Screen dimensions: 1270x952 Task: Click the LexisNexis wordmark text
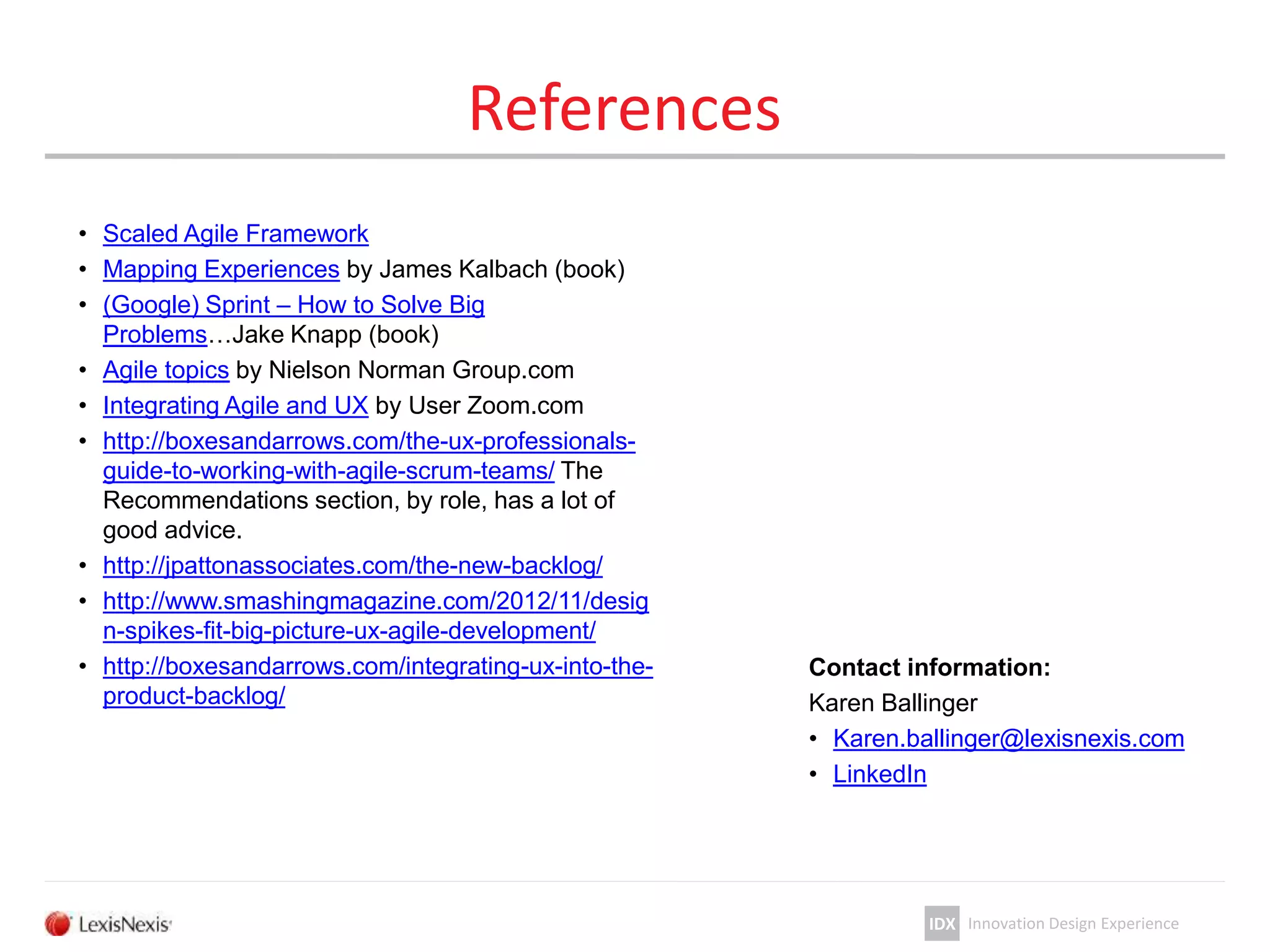click(x=124, y=924)
